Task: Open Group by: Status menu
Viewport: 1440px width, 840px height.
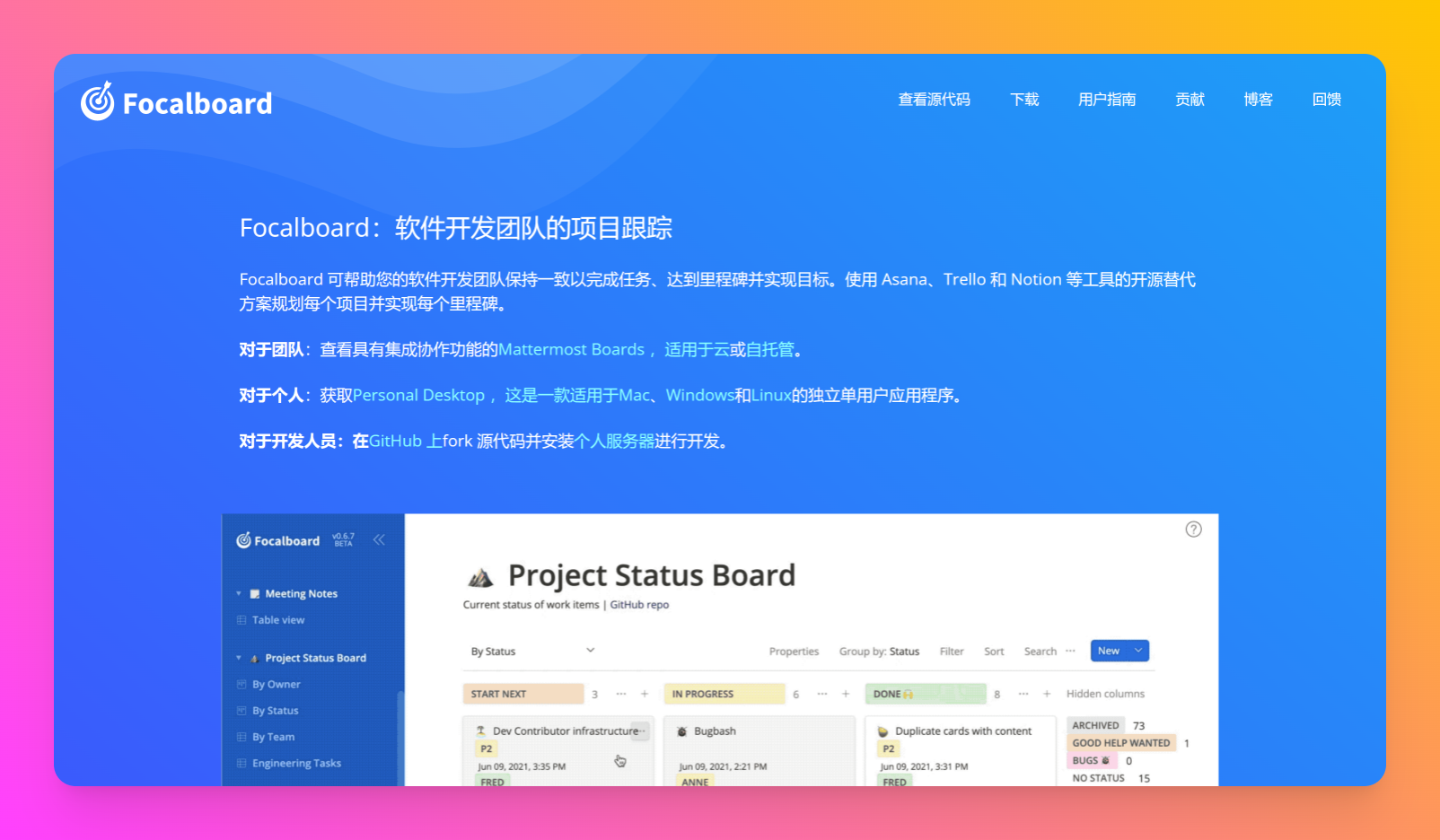Action: [879, 652]
